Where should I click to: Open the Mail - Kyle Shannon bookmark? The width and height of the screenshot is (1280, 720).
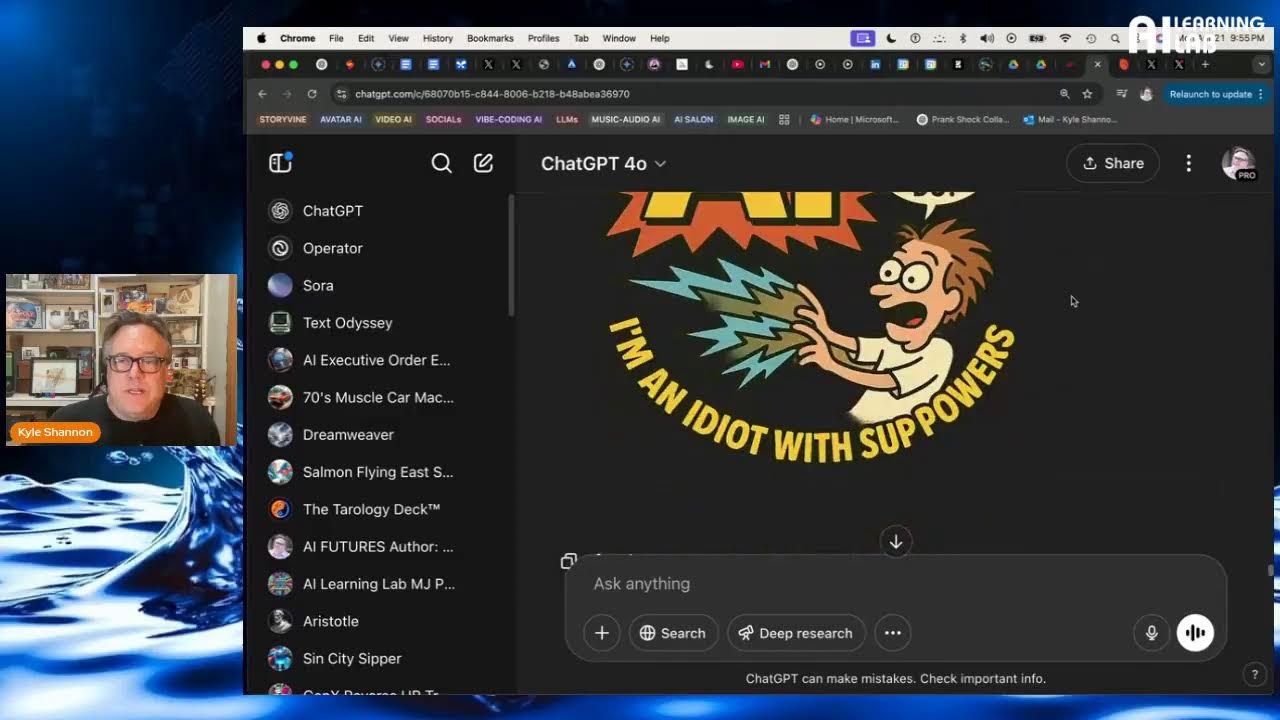1070,120
